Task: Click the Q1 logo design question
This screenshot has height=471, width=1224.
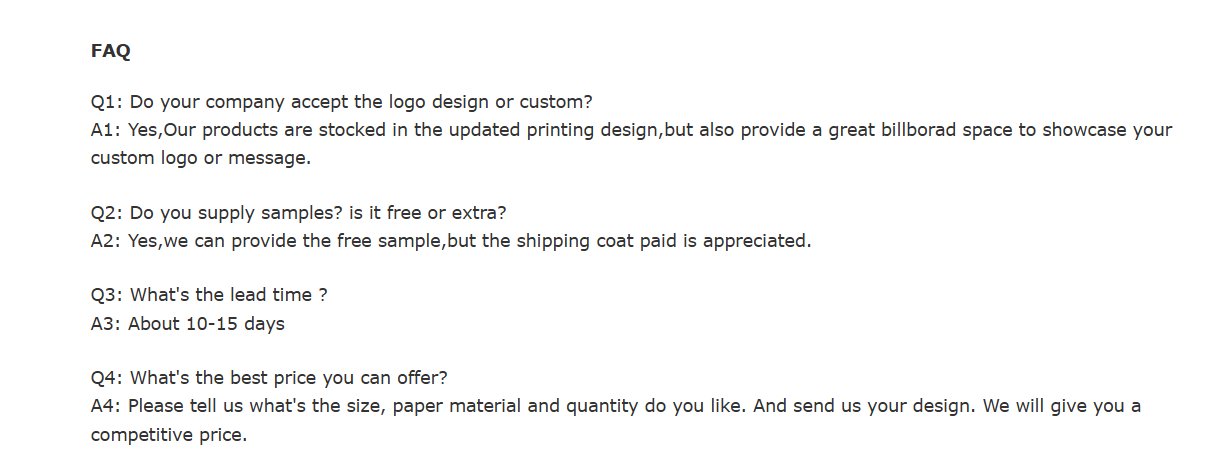Action: 341,102
